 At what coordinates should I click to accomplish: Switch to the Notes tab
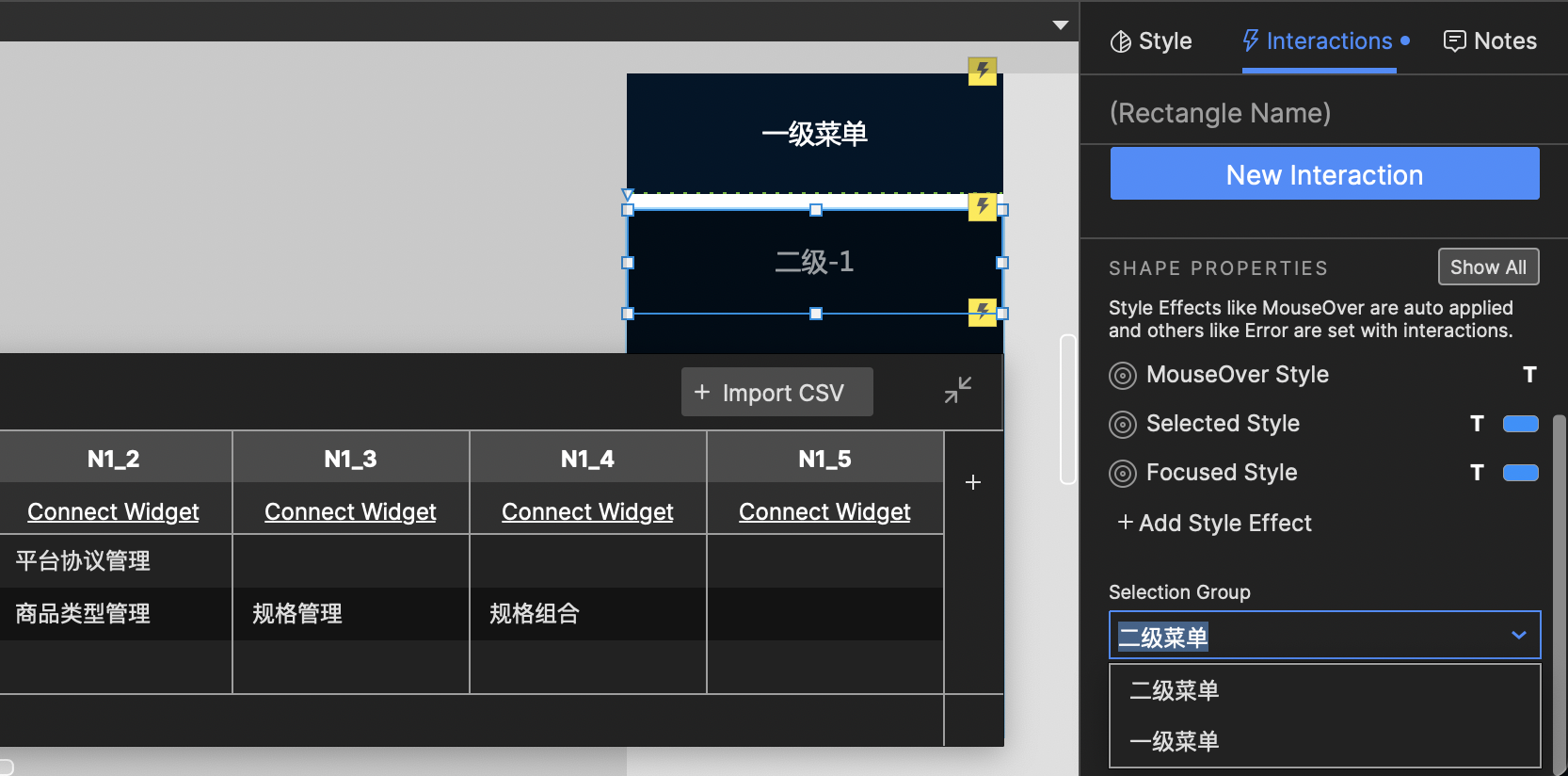tap(1490, 41)
